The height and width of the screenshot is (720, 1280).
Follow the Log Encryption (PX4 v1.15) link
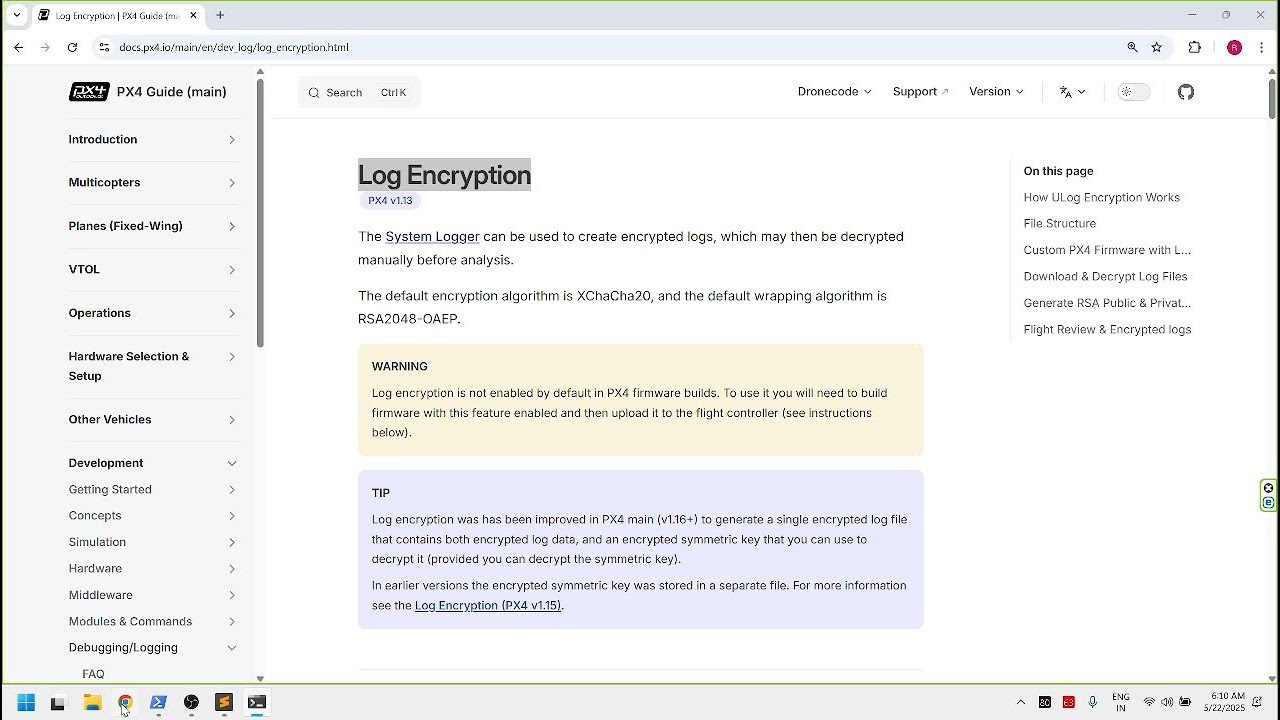coord(488,606)
